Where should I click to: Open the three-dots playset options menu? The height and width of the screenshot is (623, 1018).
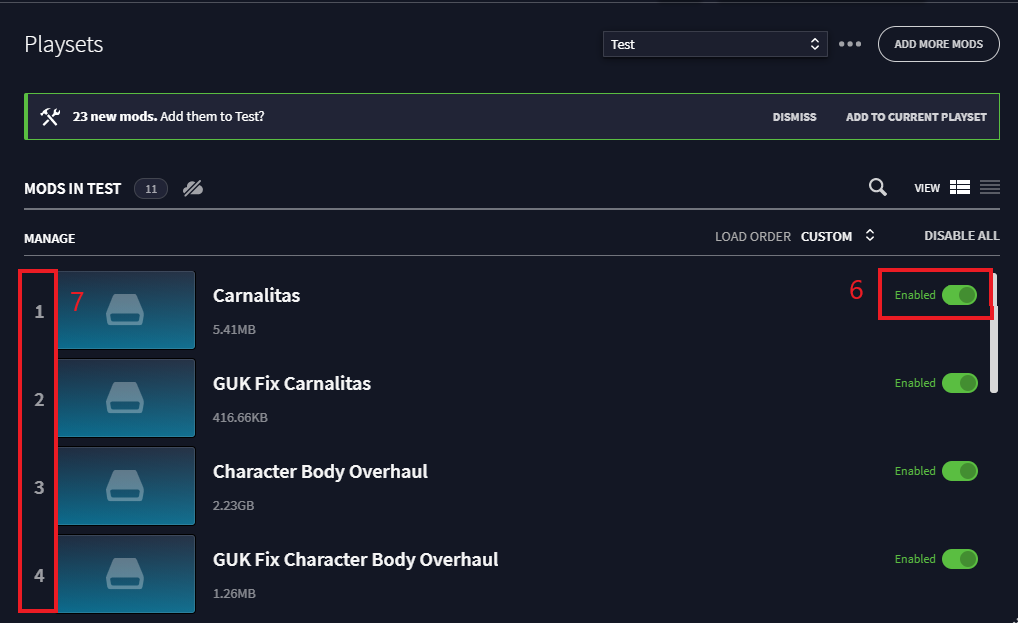[x=849, y=44]
